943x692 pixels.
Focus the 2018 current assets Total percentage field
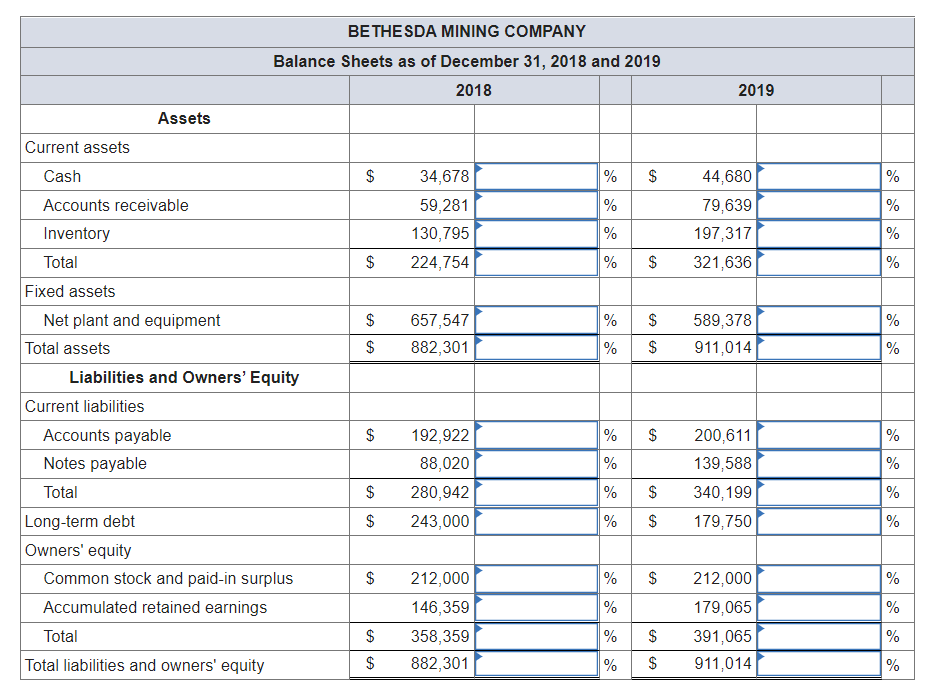tap(536, 262)
